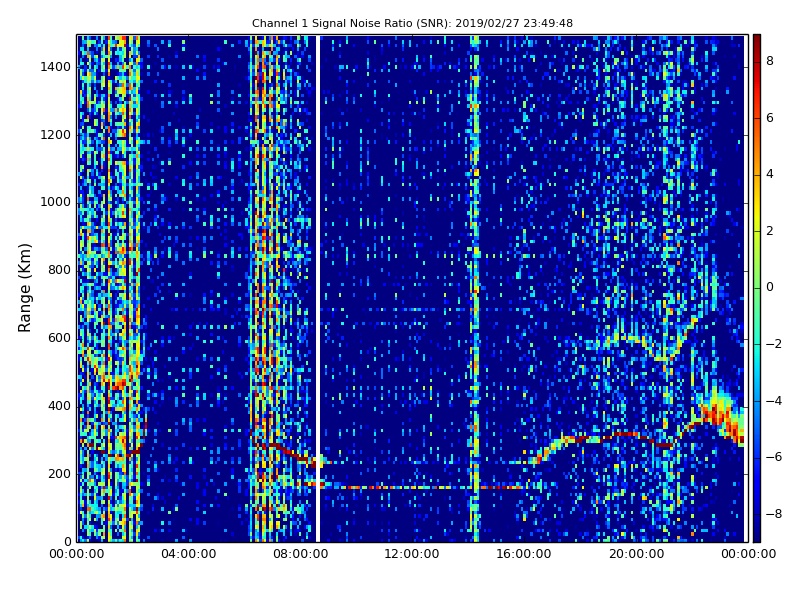
Task: Click the 200 range tick label
Action: [x=59, y=474]
